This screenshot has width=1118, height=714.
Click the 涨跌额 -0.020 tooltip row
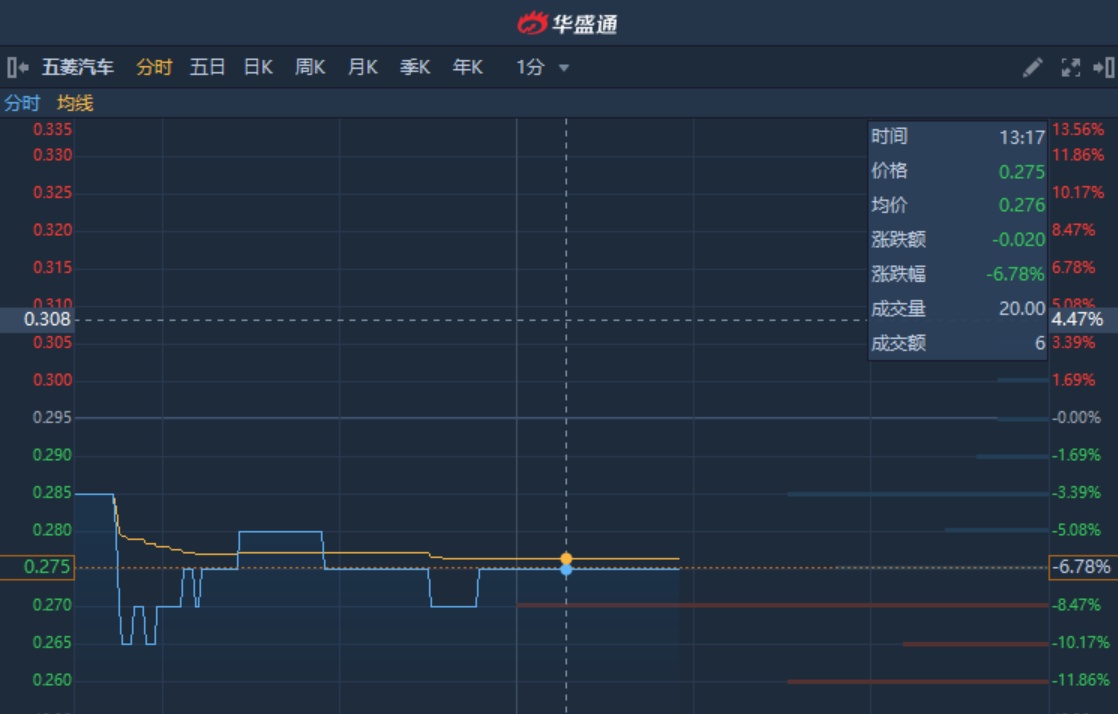(958, 240)
